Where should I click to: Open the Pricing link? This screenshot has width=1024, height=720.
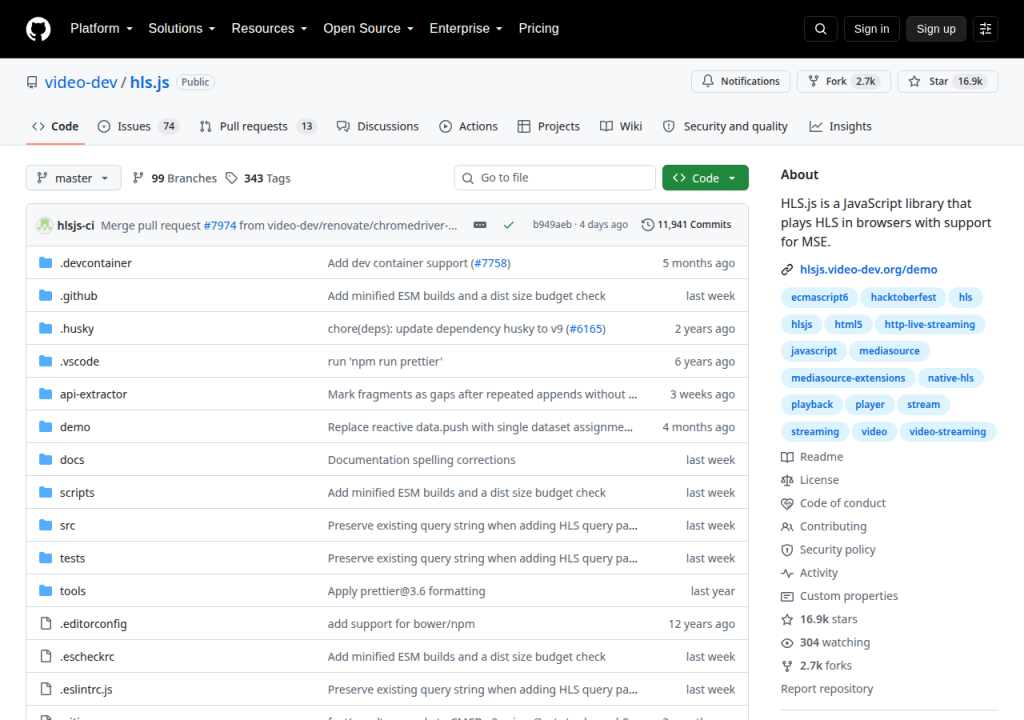coord(539,29)
